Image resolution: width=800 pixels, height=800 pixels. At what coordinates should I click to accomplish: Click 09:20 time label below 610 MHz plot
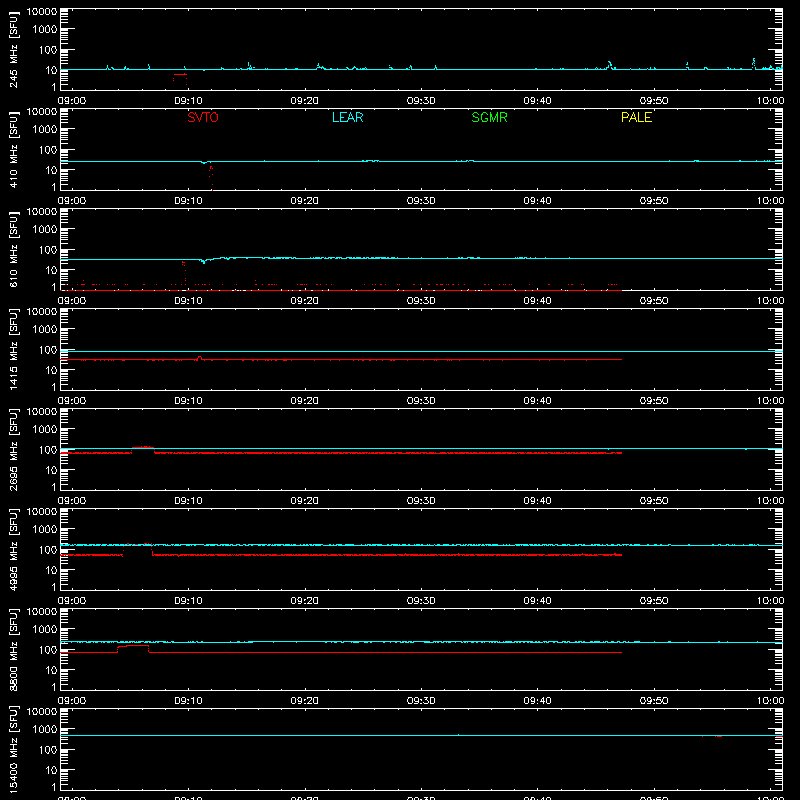tap(305, 301)
